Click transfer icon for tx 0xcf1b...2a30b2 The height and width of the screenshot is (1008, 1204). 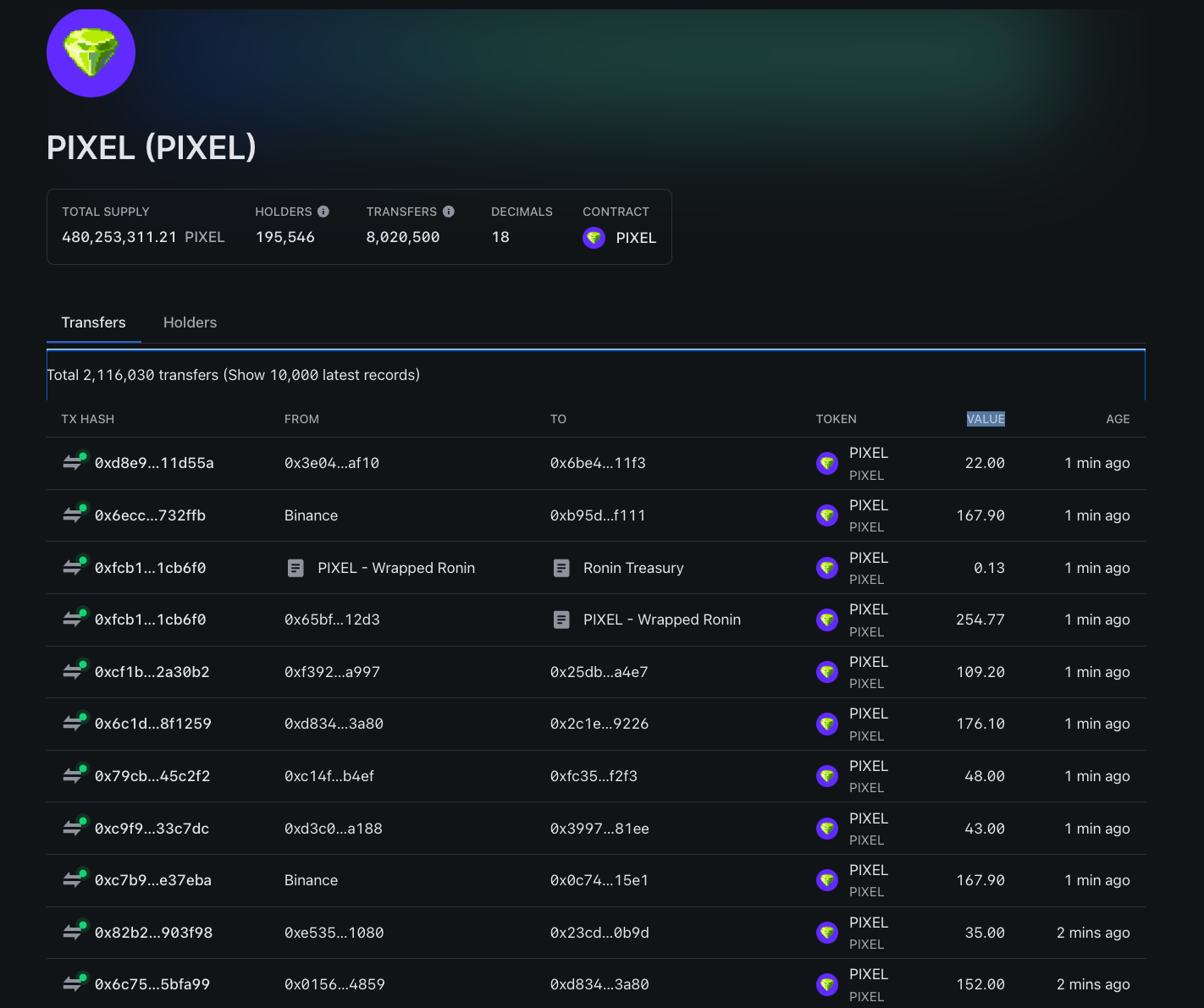75,671
